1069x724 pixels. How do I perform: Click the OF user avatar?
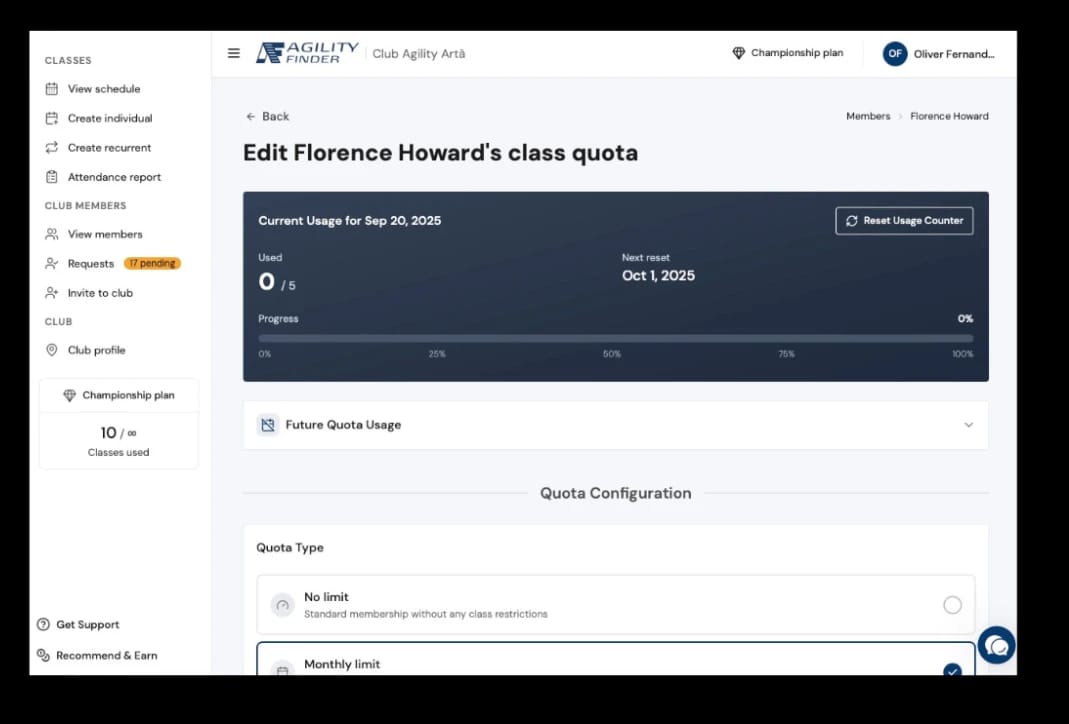(x=894, y=53)
